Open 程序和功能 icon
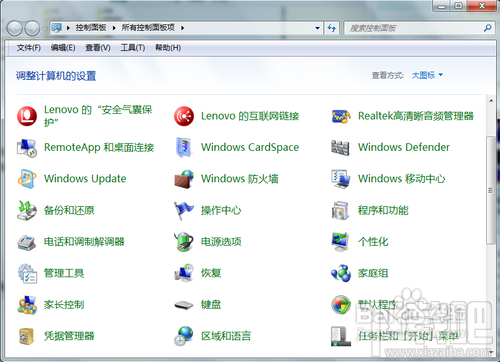The width and height of the screenshot is (500, 362). (340, 210)
